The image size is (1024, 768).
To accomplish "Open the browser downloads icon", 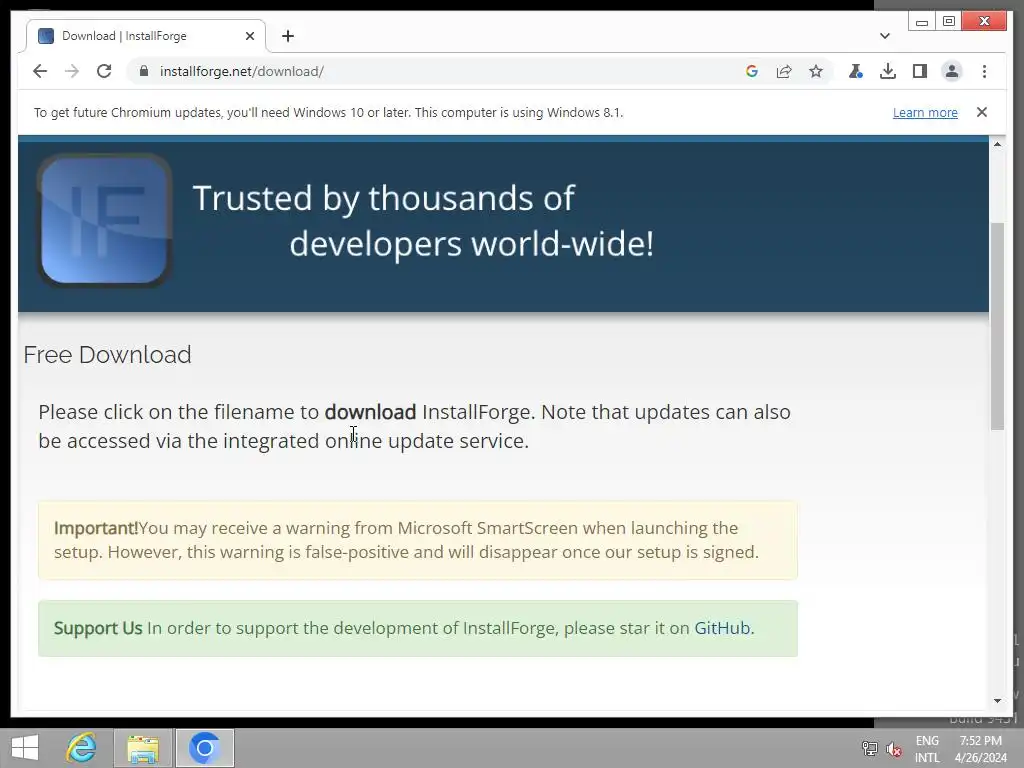I will (888, 71).
